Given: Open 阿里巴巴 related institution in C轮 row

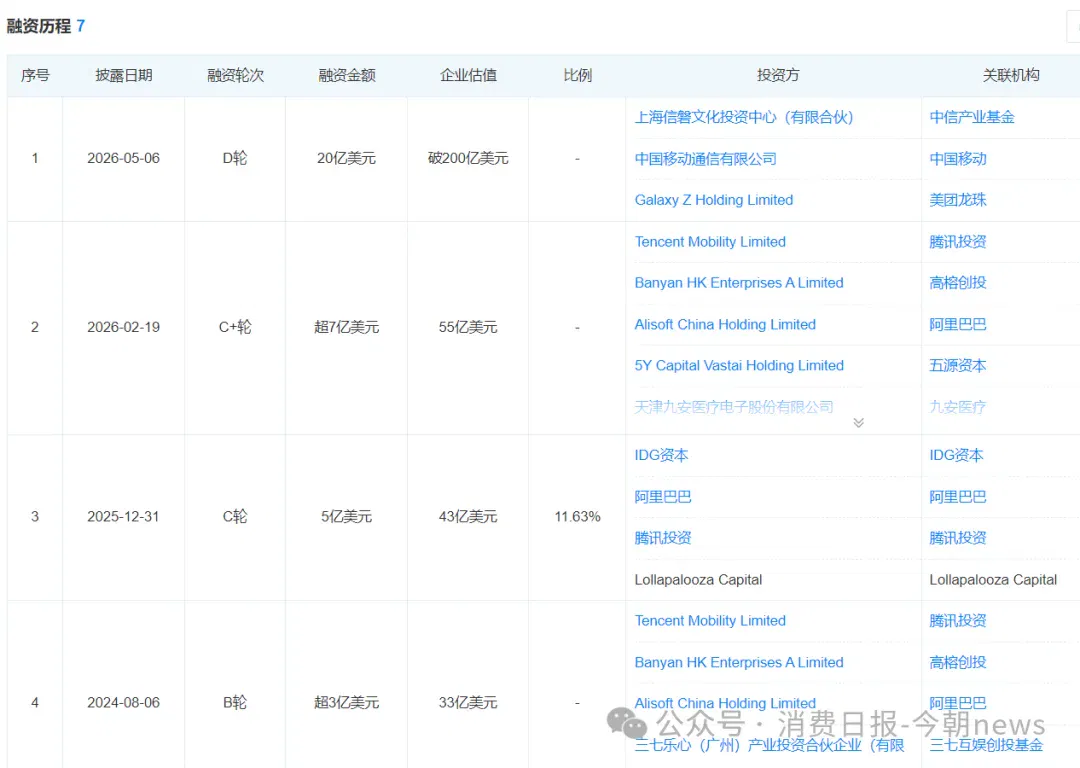Looking at the screenshot, I should pos(957,497).
